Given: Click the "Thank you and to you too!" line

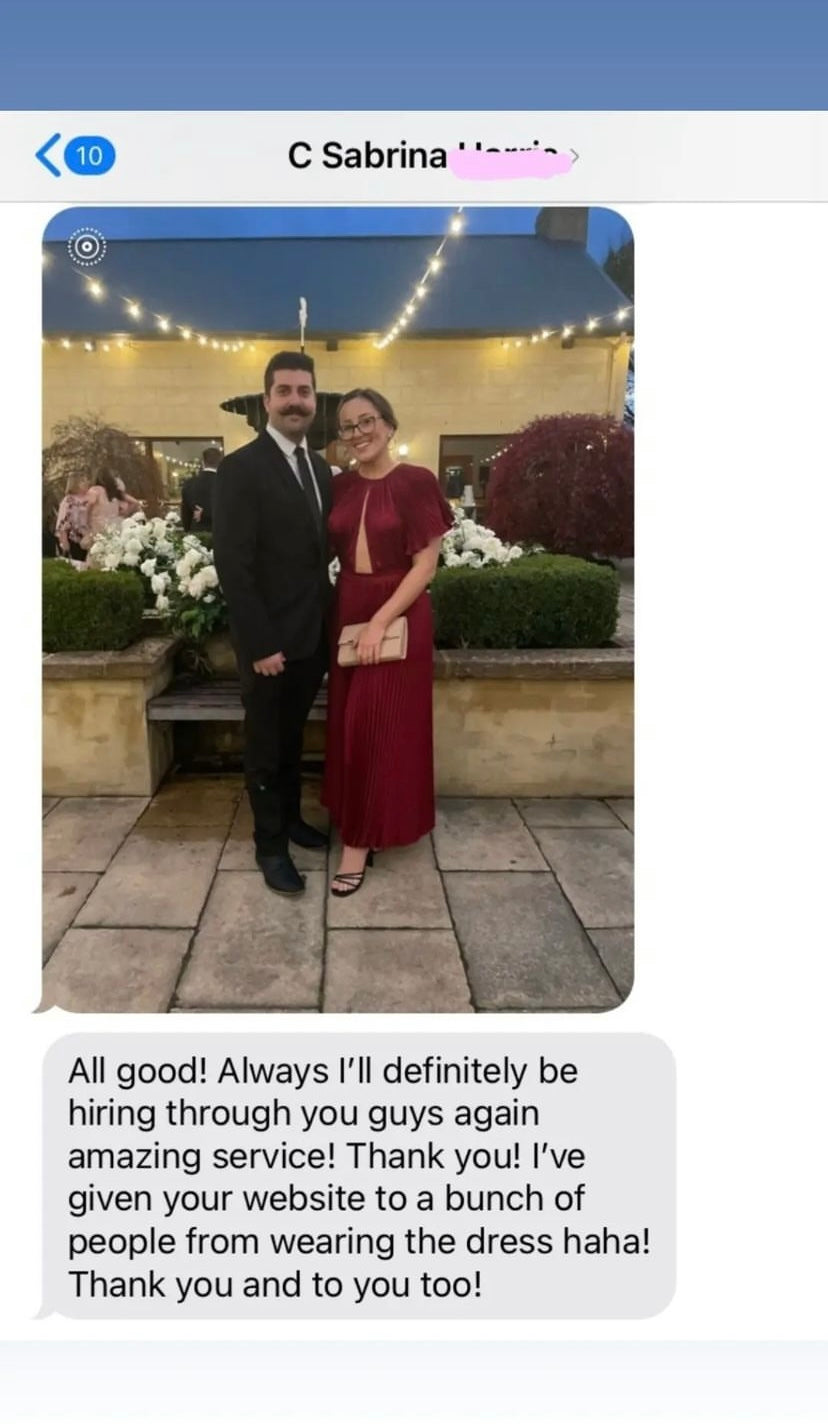Looking at the screenshot, I should coord(275,1284).
